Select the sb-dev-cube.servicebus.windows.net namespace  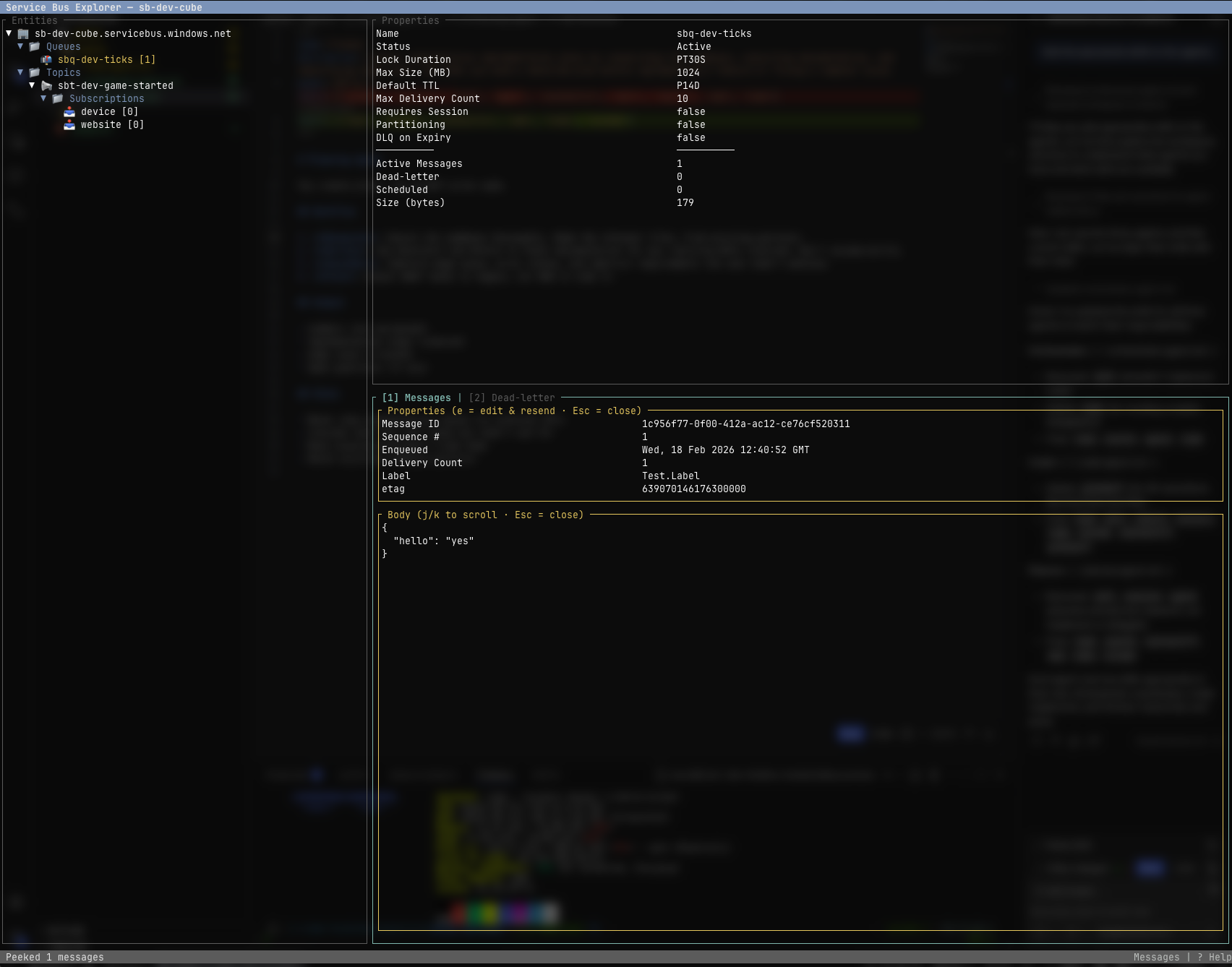[133, 34]
